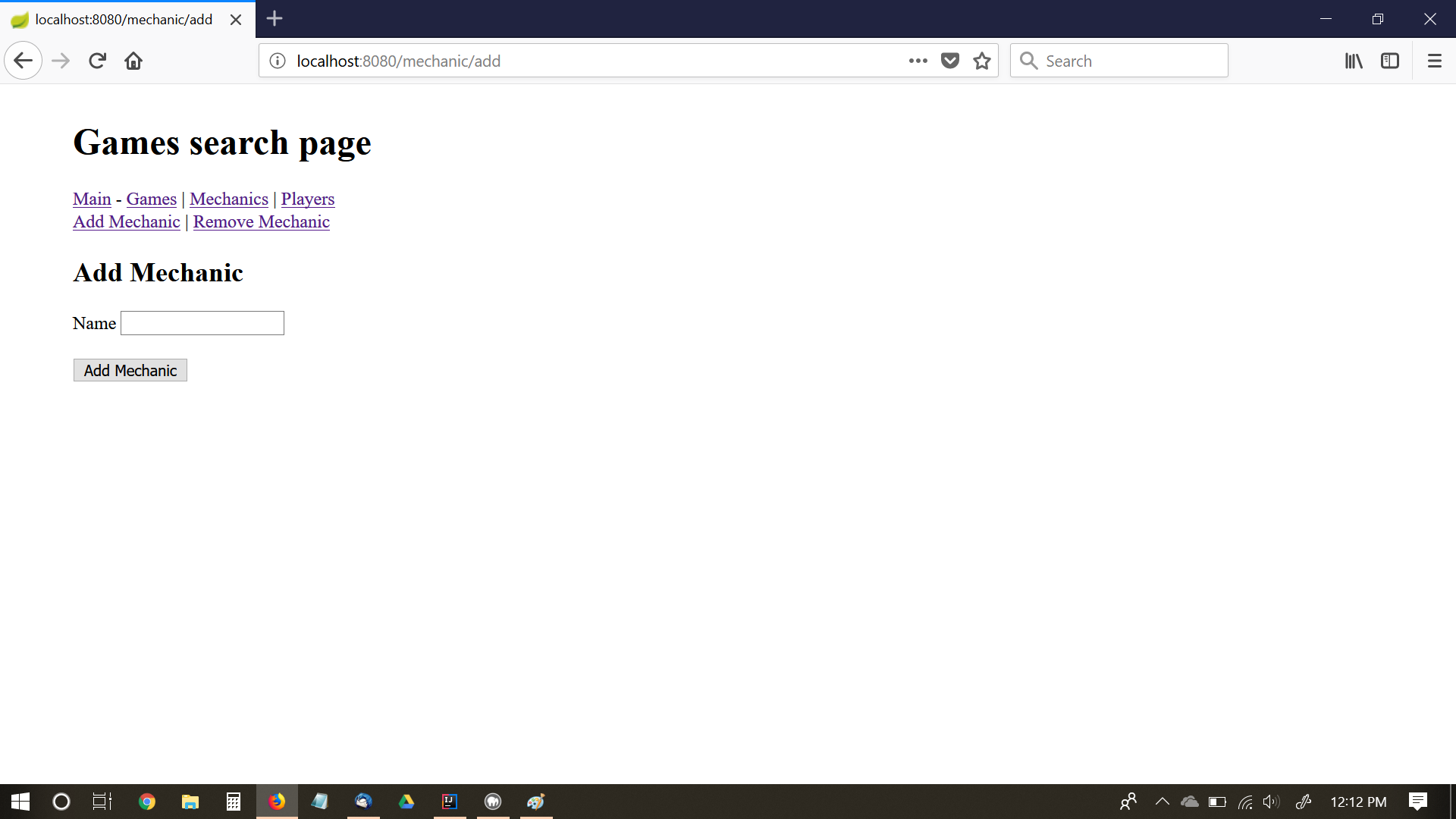Expand hidden system tray icons chevron
Viewport: 1456px width, 819px height.
click(x=1162, y=802)
